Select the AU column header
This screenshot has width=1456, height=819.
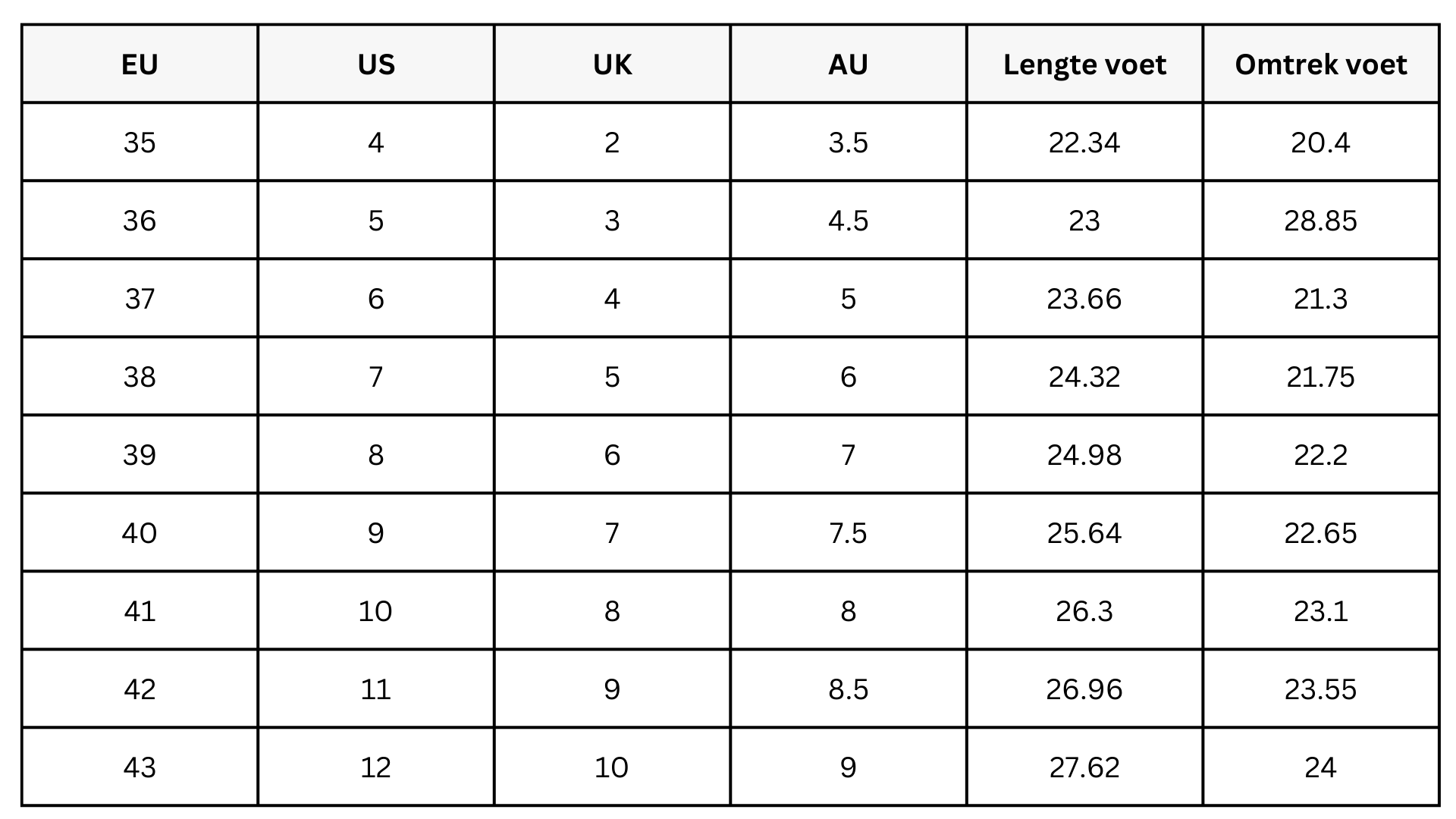[848, 64]
